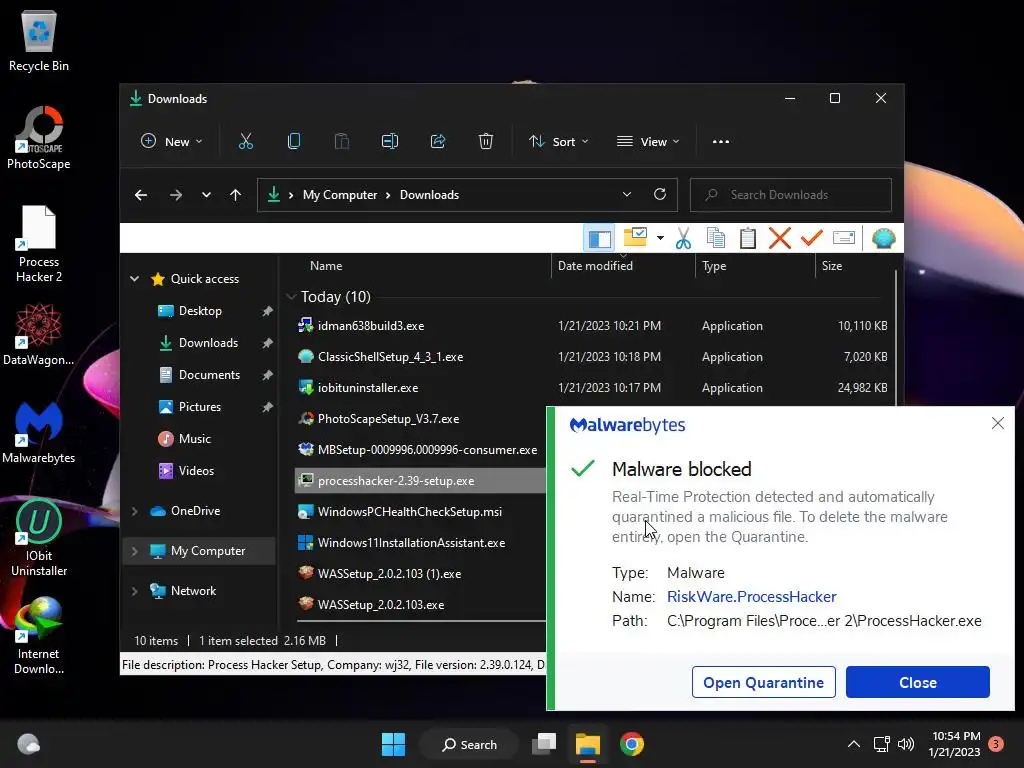
Task: Click the Type column header
Action: click(714, 266)
